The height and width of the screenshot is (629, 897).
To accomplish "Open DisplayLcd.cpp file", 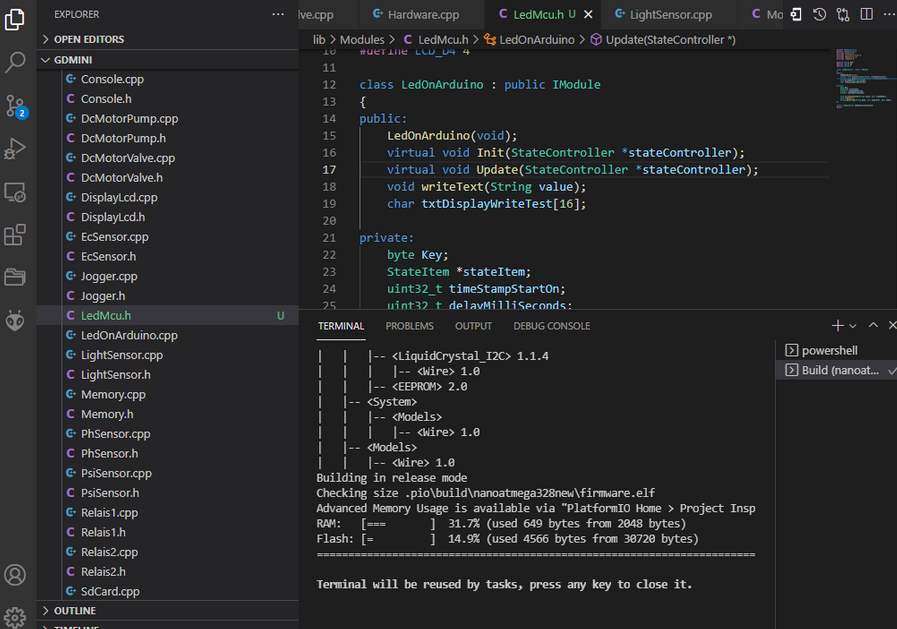I will tap(168, 197).
